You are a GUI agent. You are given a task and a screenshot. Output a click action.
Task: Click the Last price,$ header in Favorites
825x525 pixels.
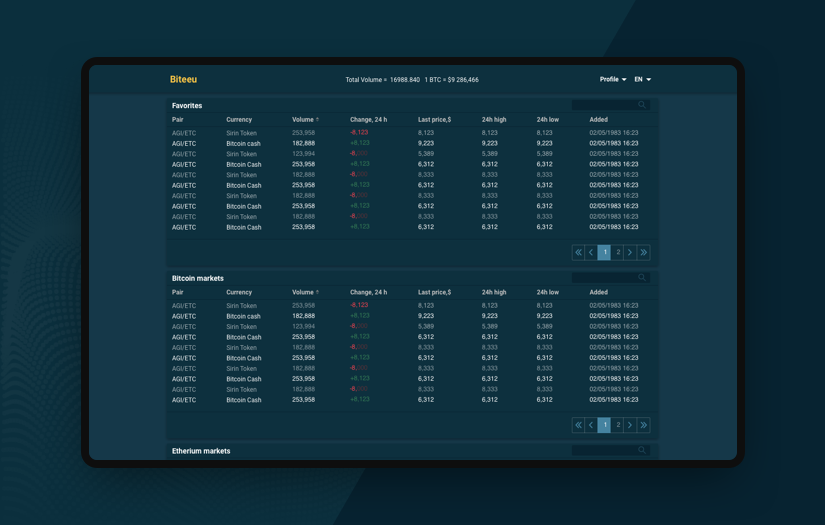click(435, 119)
